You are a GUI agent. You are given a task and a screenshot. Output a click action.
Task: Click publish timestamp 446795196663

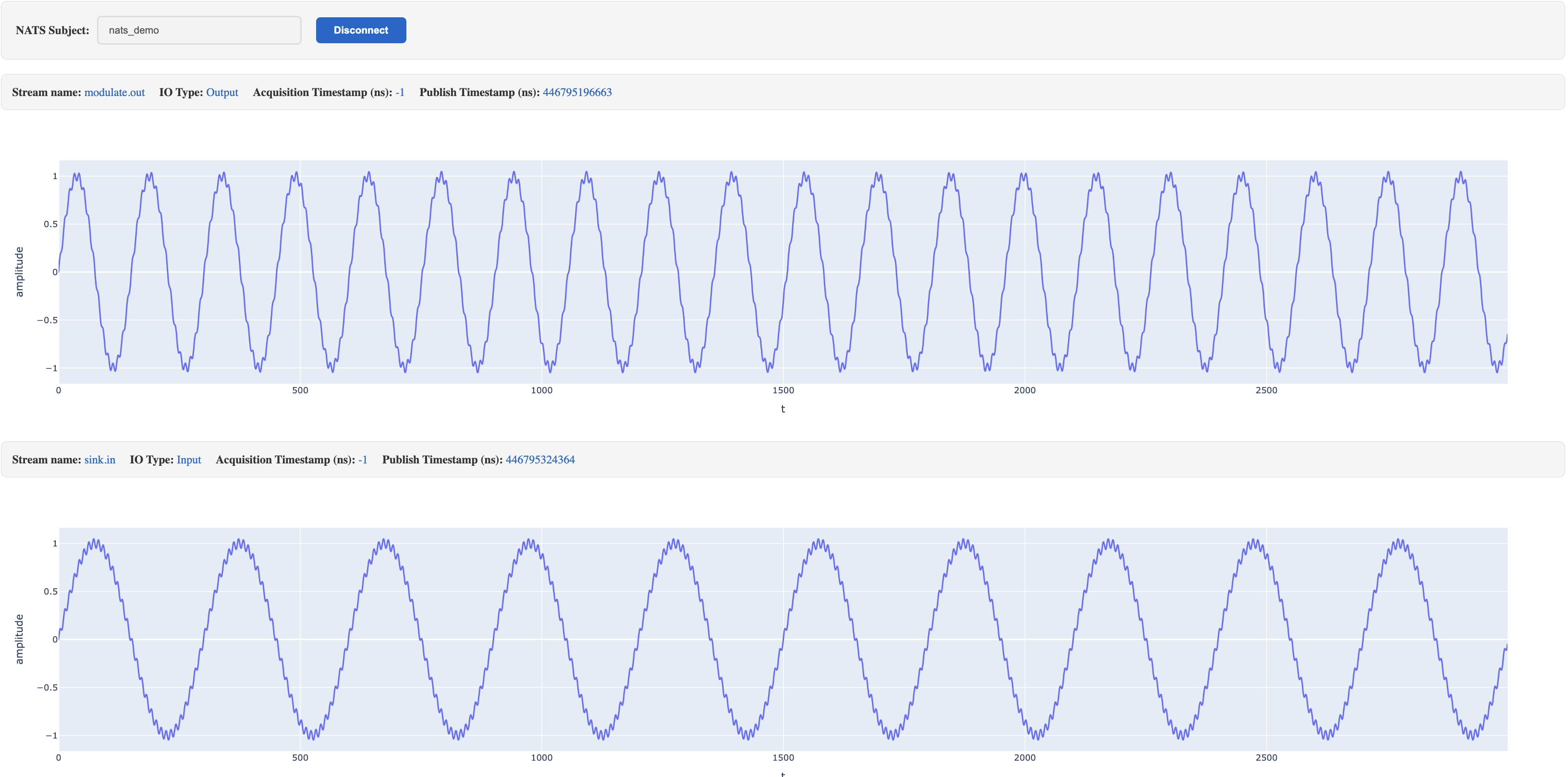[x=576, y=93]
